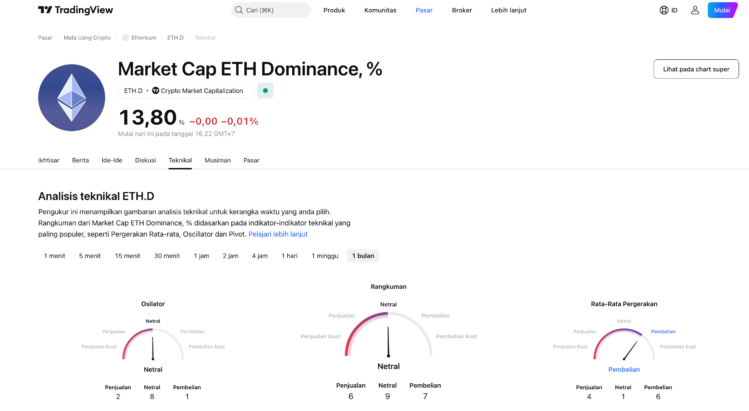This screenshot has width=749, height=411.
Task: Select the 1 hari timeframe
Action: (289, 255)
